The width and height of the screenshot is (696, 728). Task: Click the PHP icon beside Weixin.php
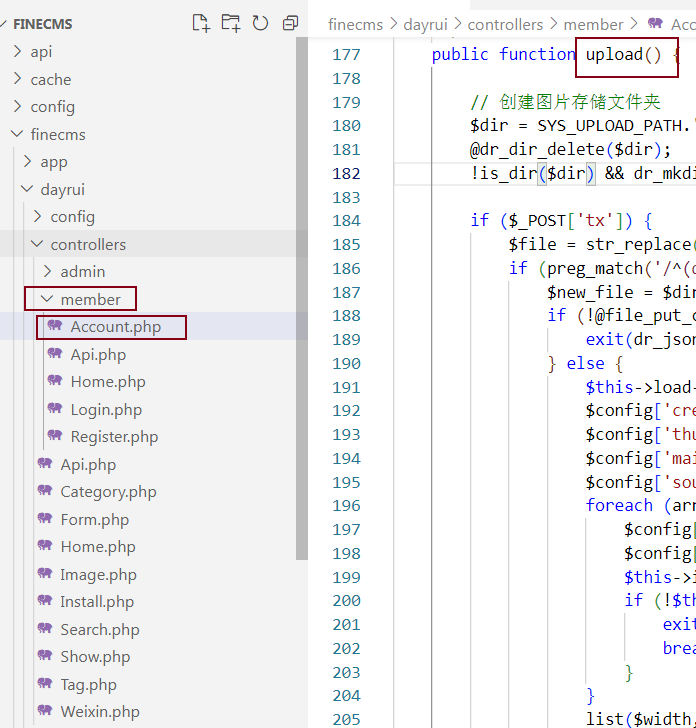44,712
